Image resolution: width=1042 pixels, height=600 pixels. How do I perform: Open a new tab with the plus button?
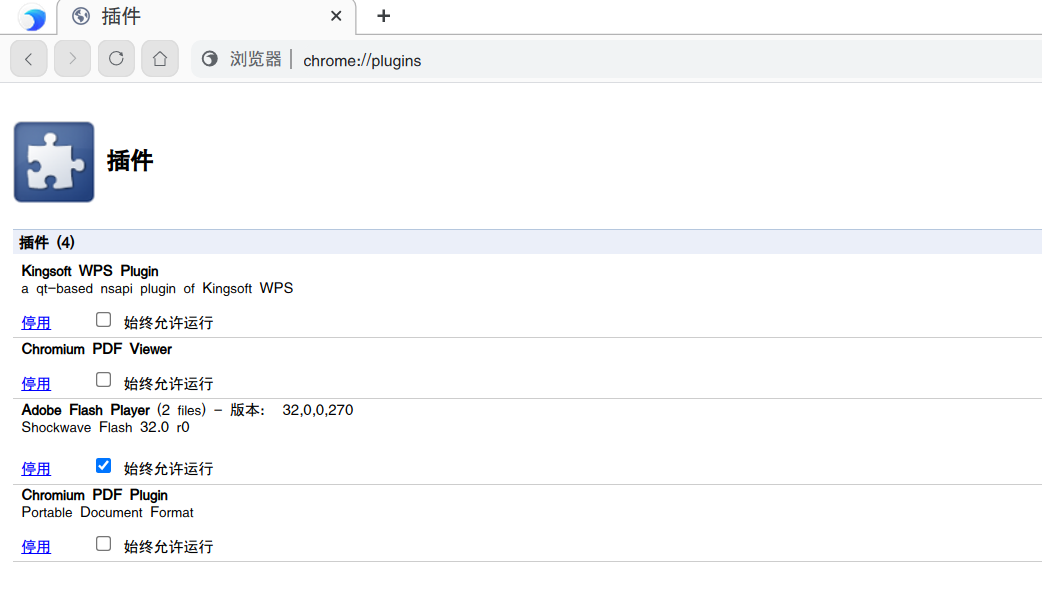click(383, 16)
